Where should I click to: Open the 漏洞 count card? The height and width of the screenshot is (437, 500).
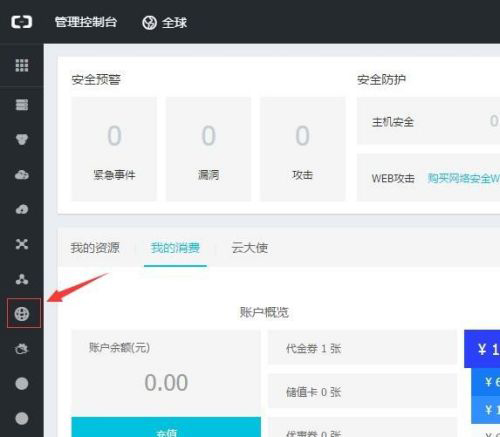tap(208, 149)
